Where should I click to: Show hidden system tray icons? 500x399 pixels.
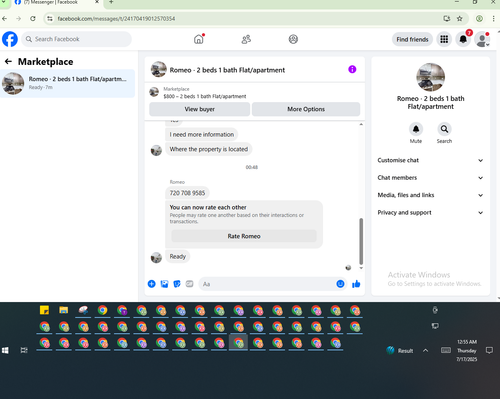[425, 350]
